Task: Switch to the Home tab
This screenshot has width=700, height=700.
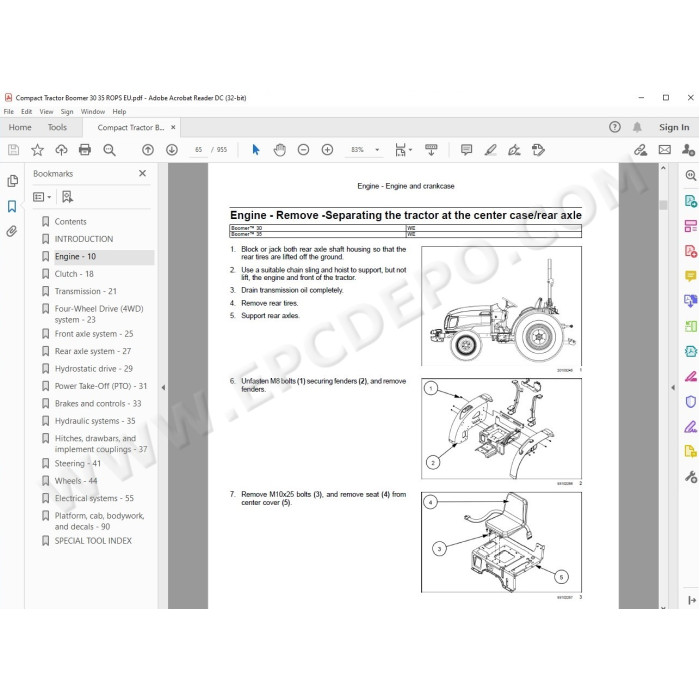Action: click(x=20, y=127)
